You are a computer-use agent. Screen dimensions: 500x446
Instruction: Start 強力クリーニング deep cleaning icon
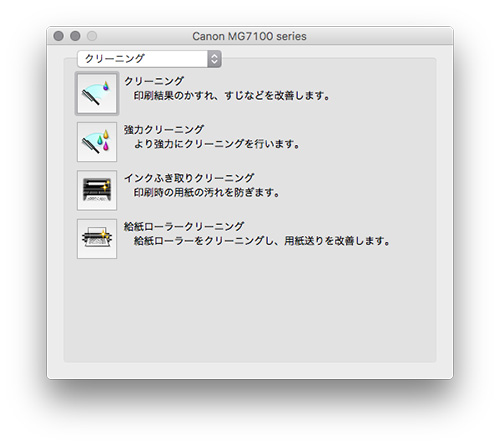pos(97,142)
